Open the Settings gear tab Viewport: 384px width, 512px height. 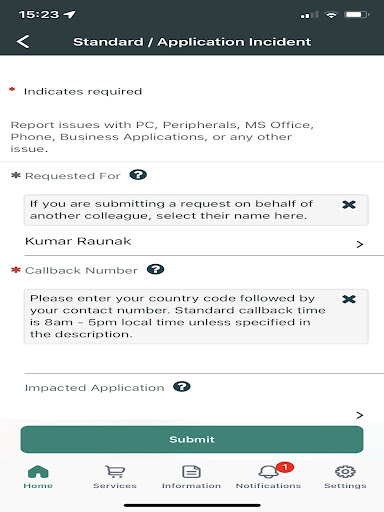[345, 477]
